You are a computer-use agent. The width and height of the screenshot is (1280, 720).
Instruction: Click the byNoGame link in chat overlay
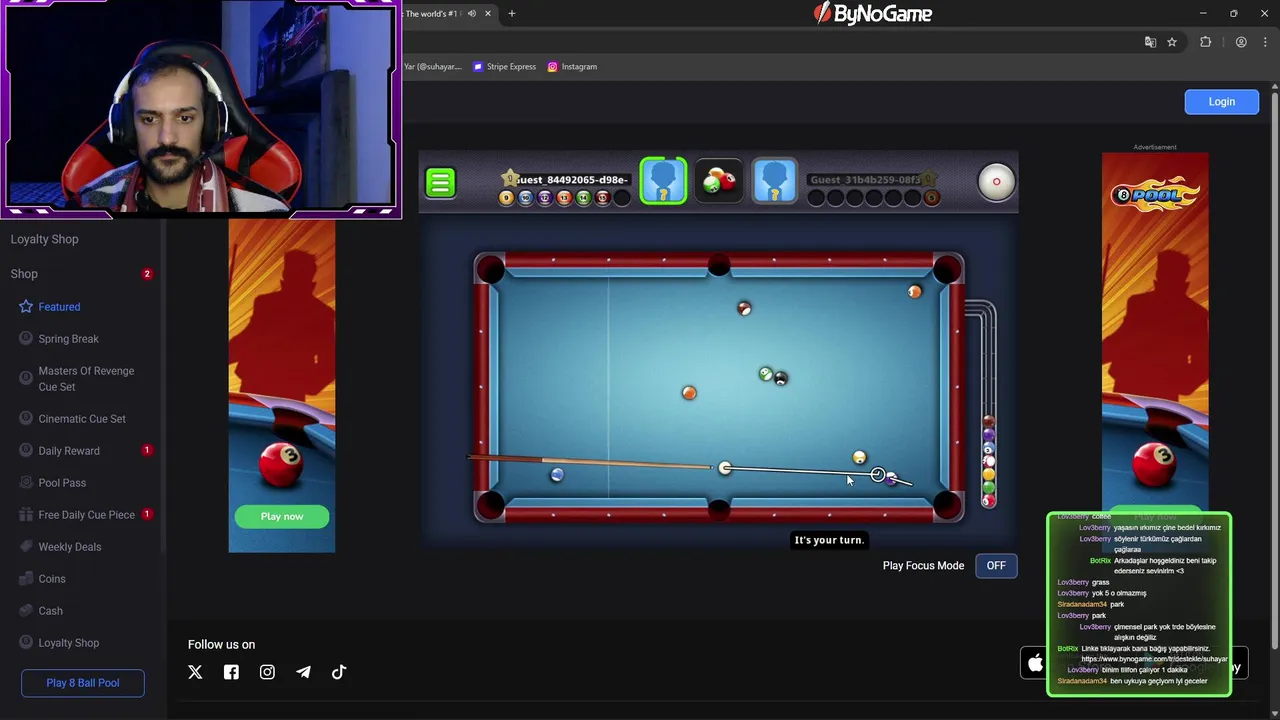pyautogui.click(x=1154, y=659)
